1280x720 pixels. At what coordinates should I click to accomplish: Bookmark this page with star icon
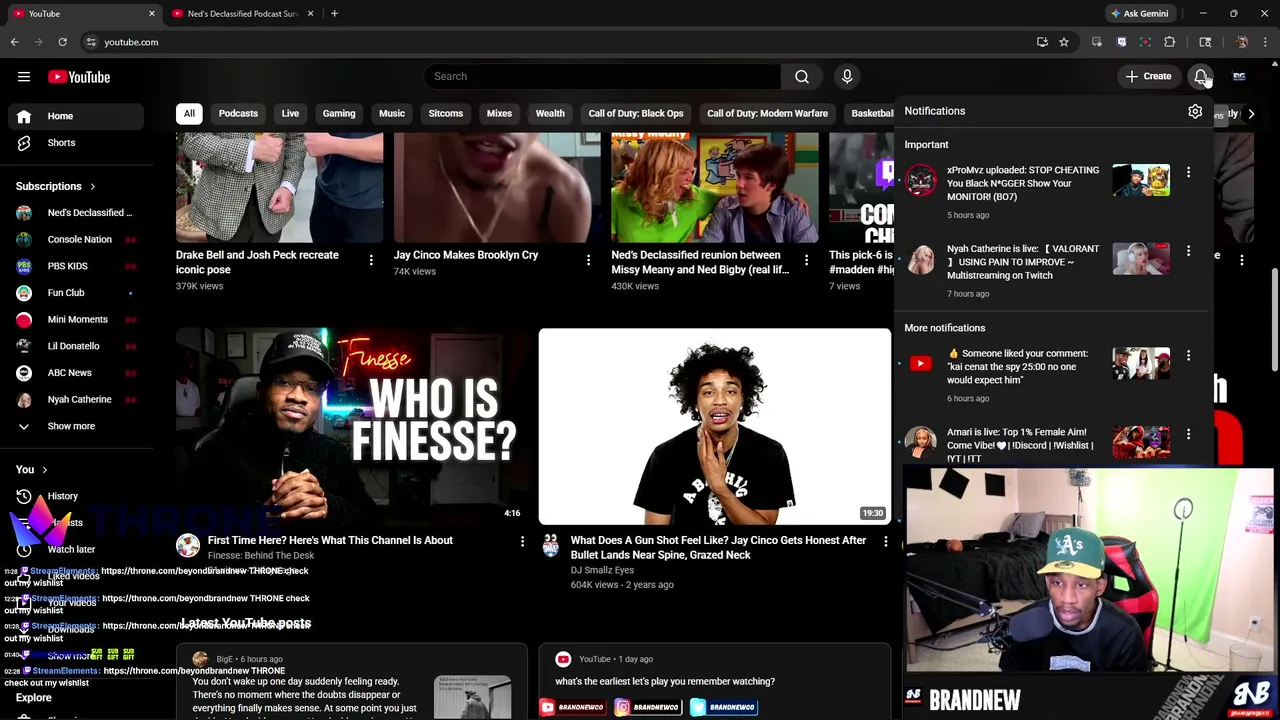pos(1064,42)
